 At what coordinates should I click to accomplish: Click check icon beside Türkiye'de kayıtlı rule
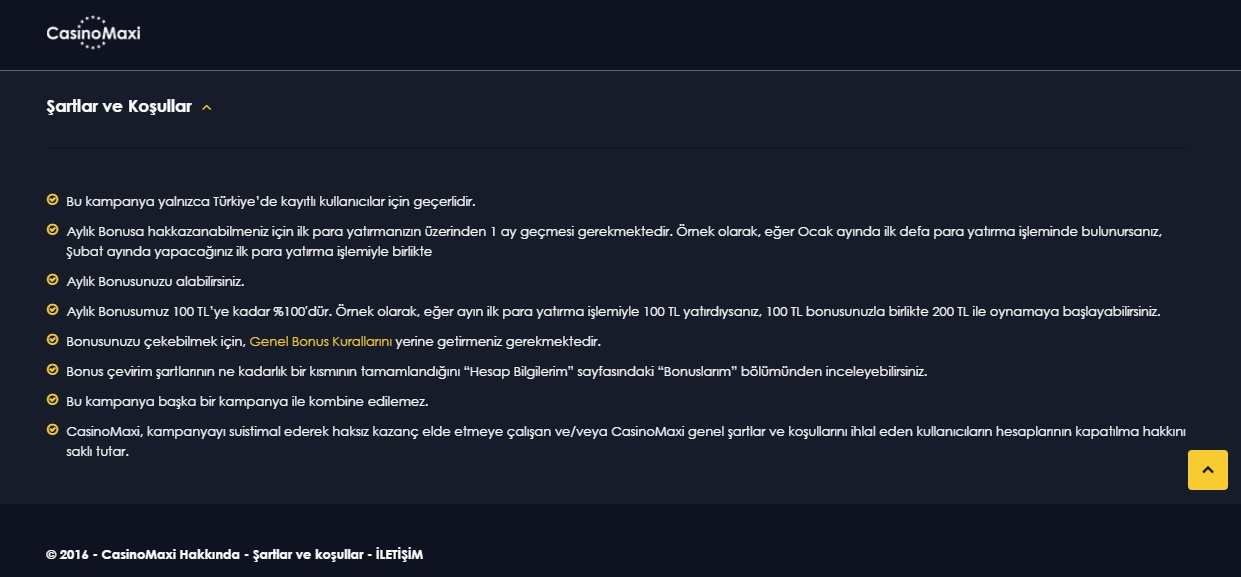(x=52, y=200)
